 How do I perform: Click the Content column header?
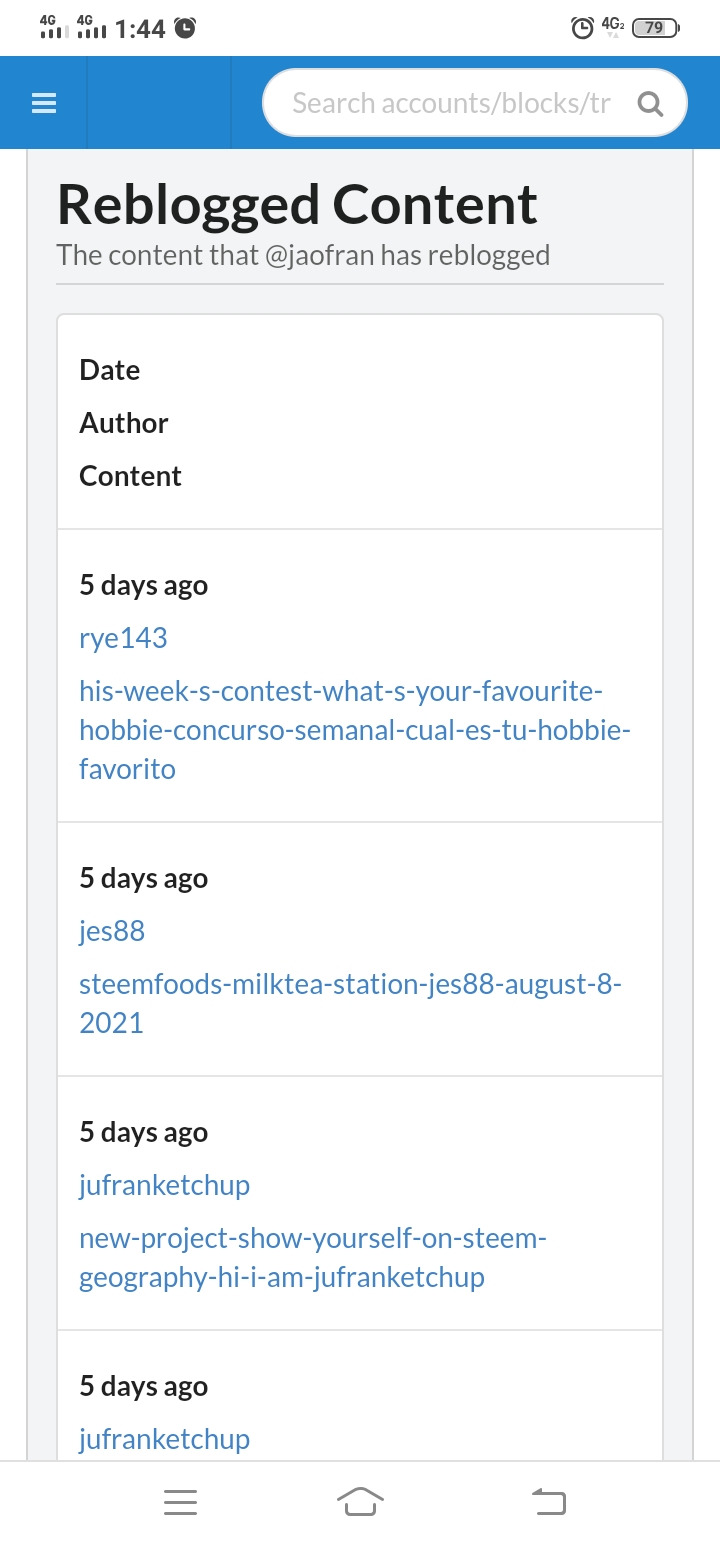pos(130,476)
